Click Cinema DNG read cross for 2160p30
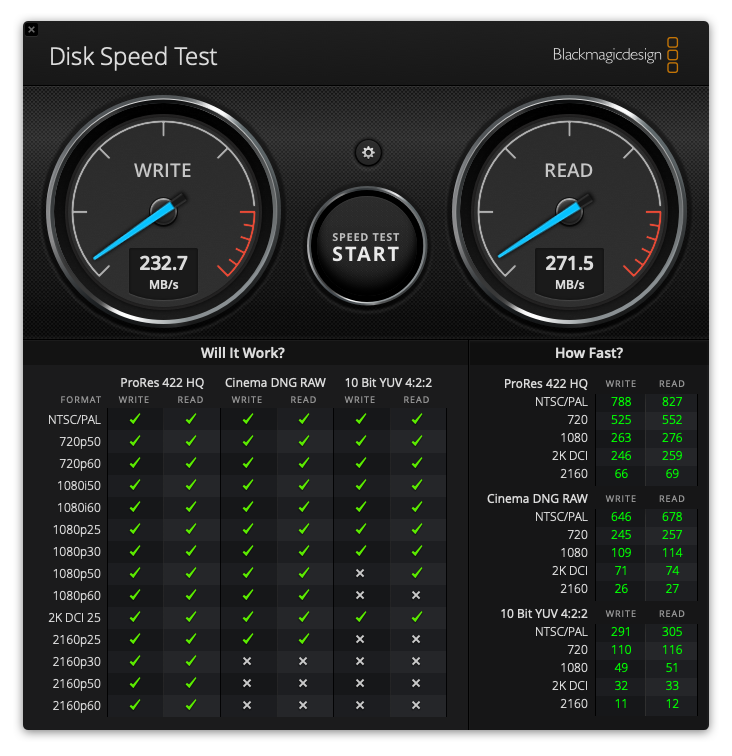 point(303,661)
